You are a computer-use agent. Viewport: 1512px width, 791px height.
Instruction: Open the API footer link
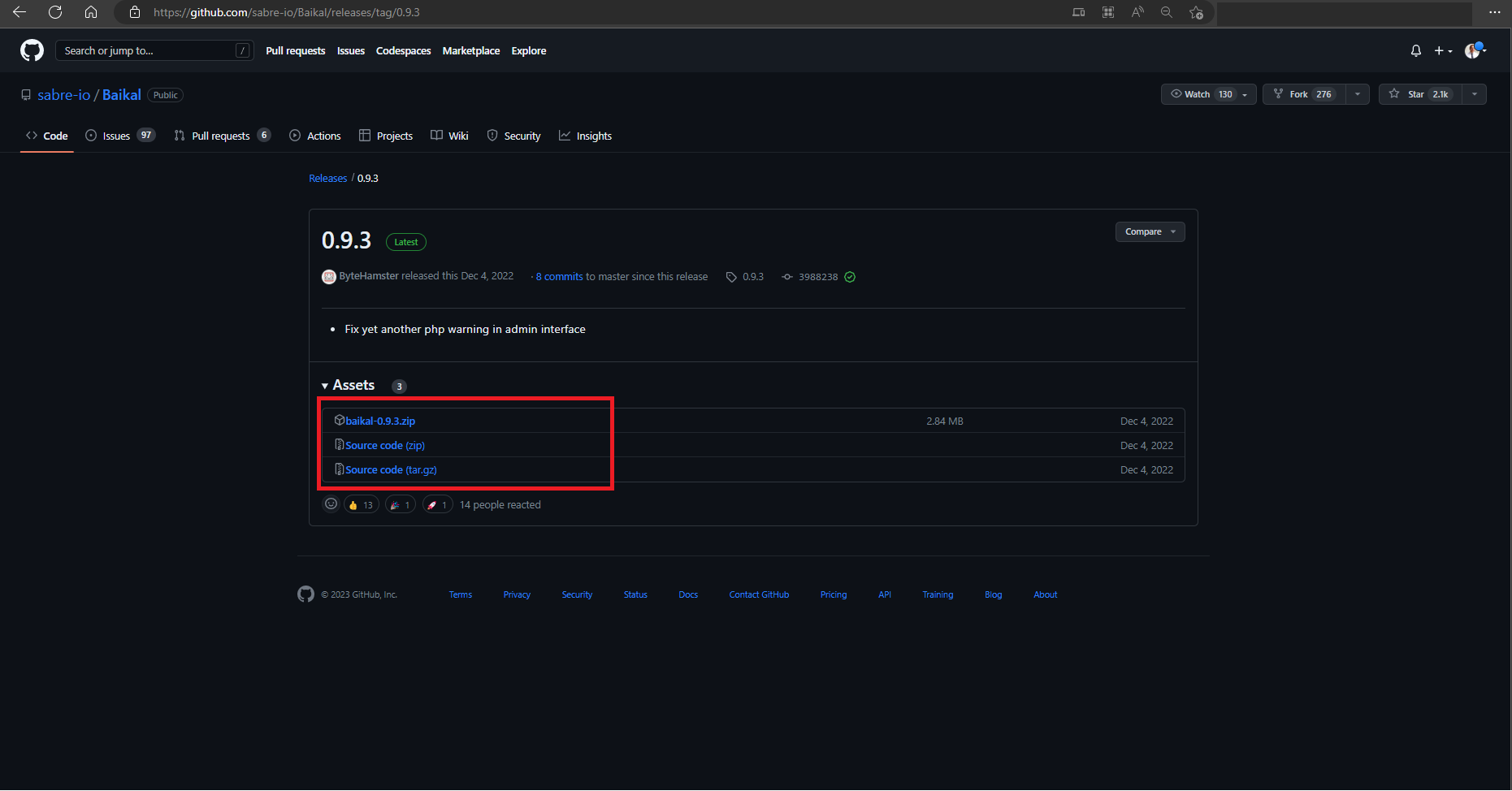point(885,594)
